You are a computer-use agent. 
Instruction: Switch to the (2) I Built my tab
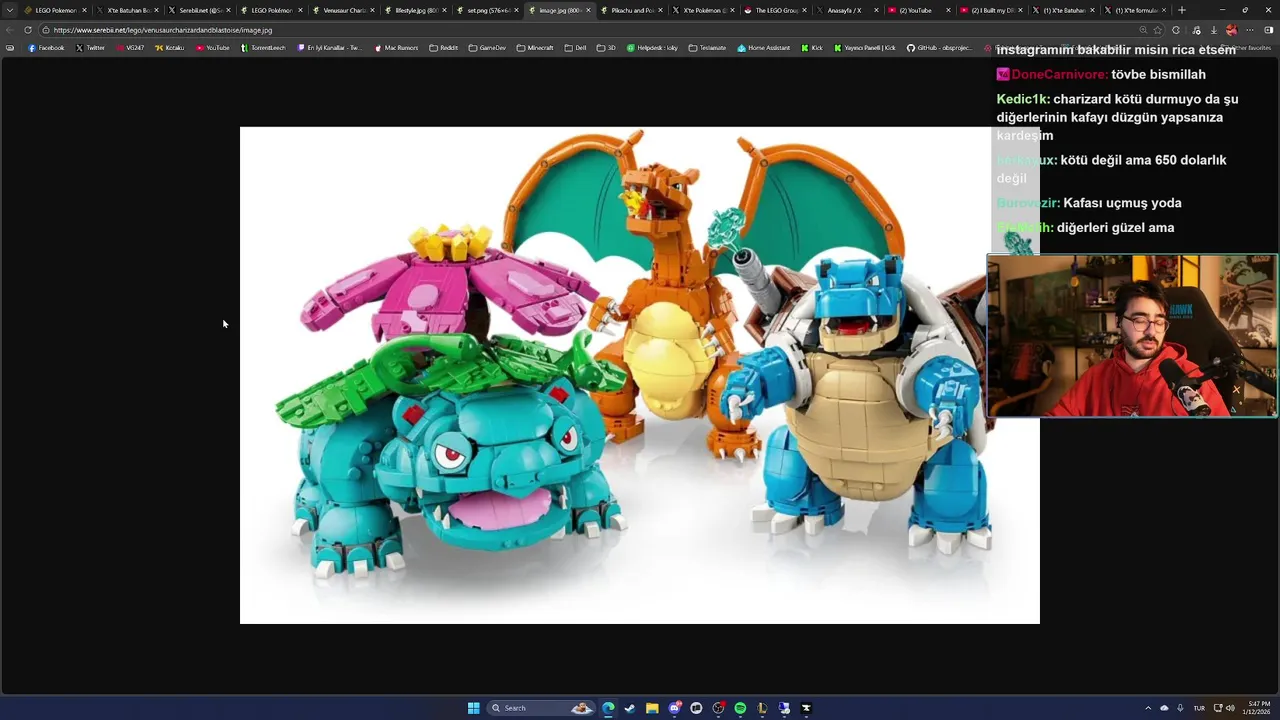pos(992,10)
